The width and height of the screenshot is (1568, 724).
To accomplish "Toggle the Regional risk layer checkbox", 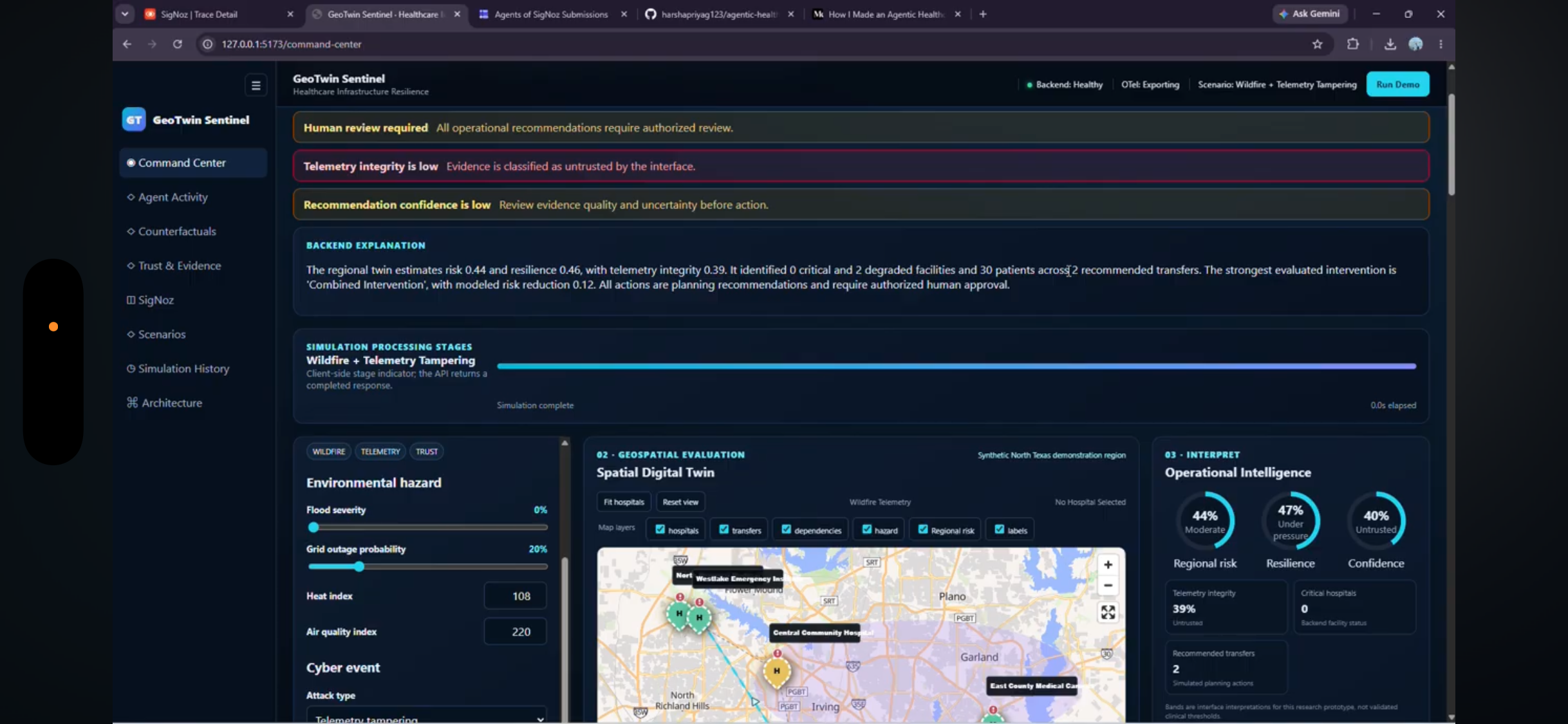I will pos(923,529).
